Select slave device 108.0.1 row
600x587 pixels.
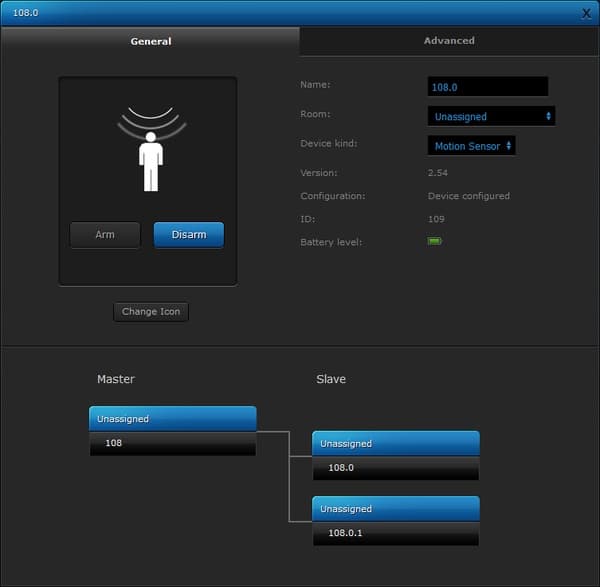[x=396, y=533]
